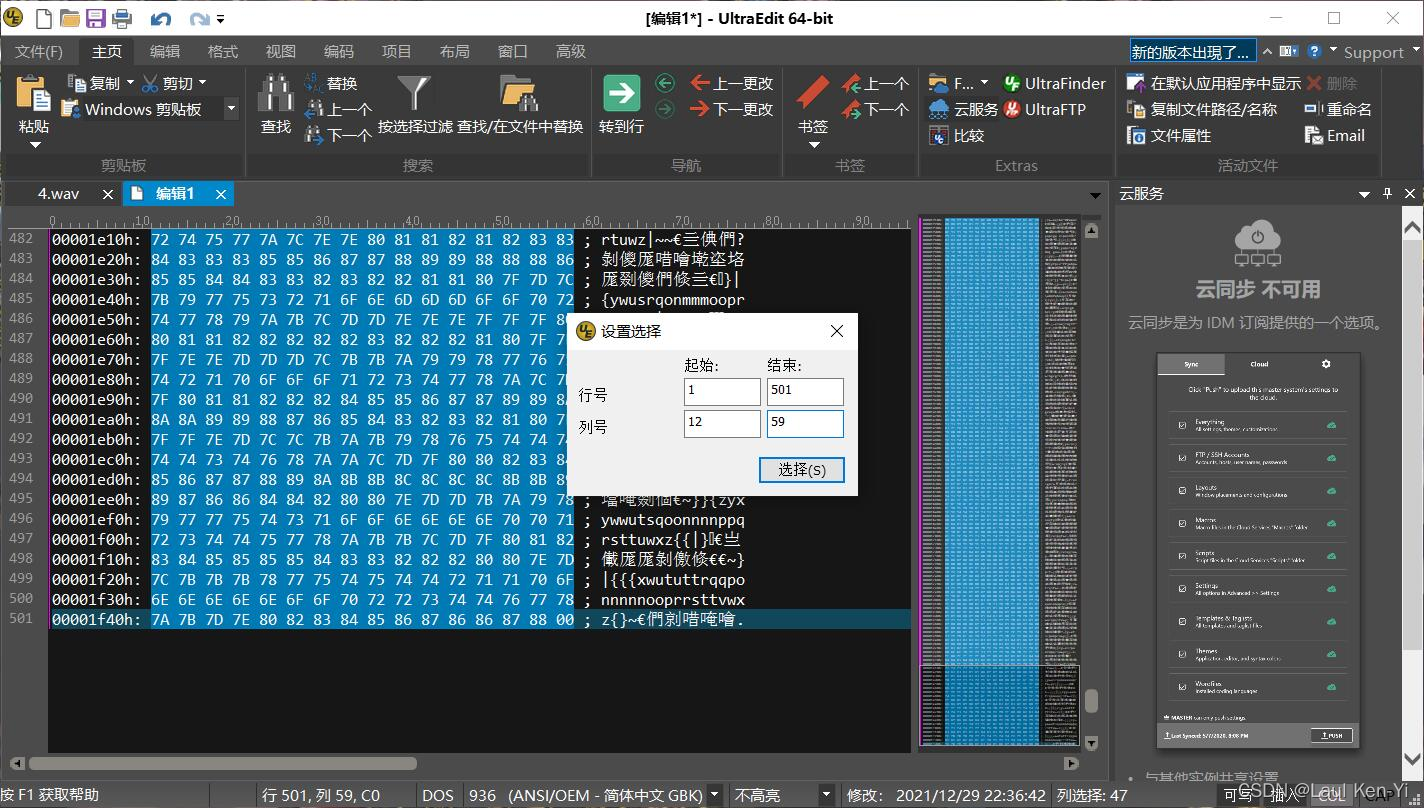Open the Support dropdown menu
The image size is (1424, 808).
(1379, 52)
